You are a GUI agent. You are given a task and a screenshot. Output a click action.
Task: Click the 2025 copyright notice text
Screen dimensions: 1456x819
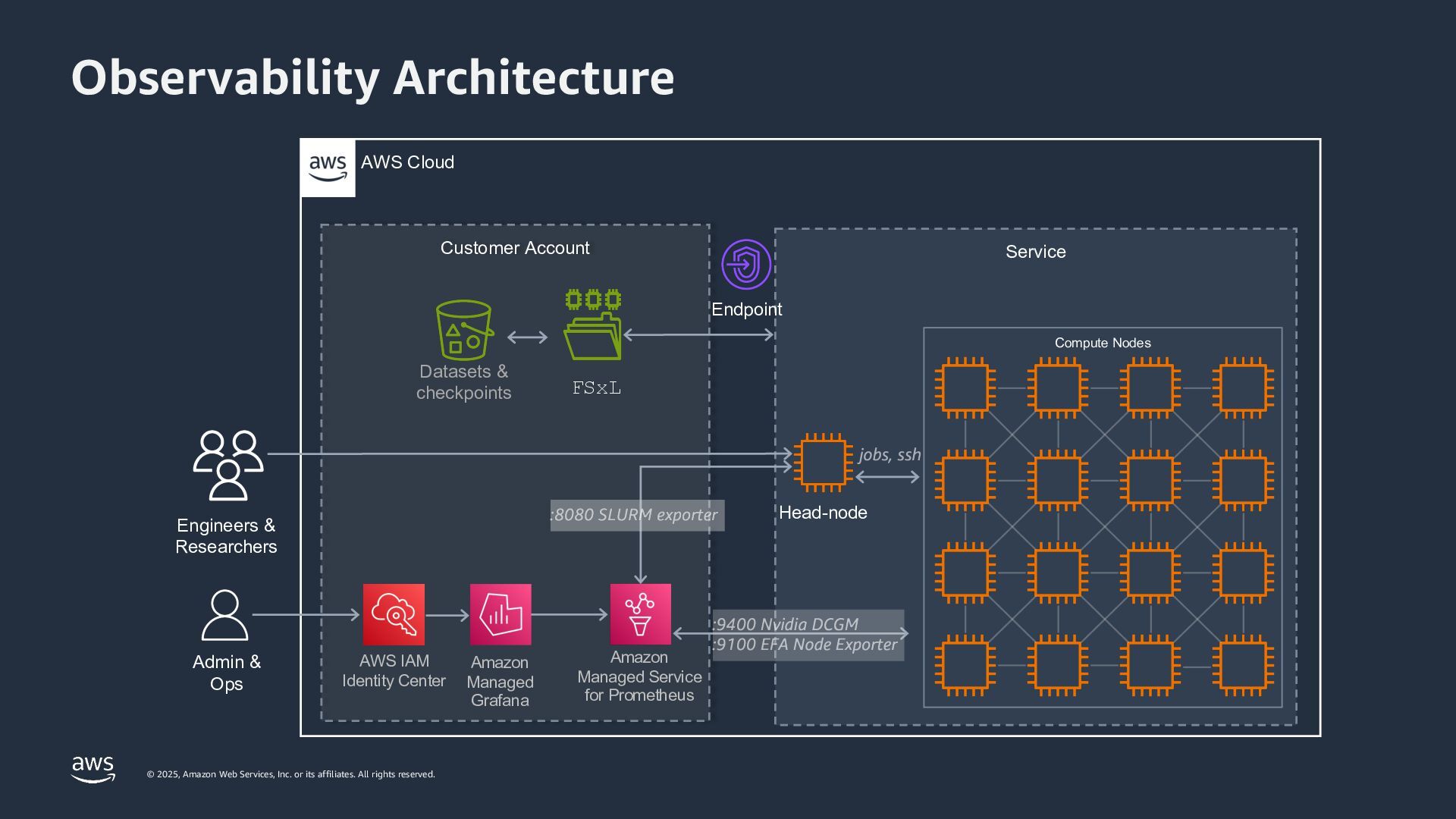point(290,774)
